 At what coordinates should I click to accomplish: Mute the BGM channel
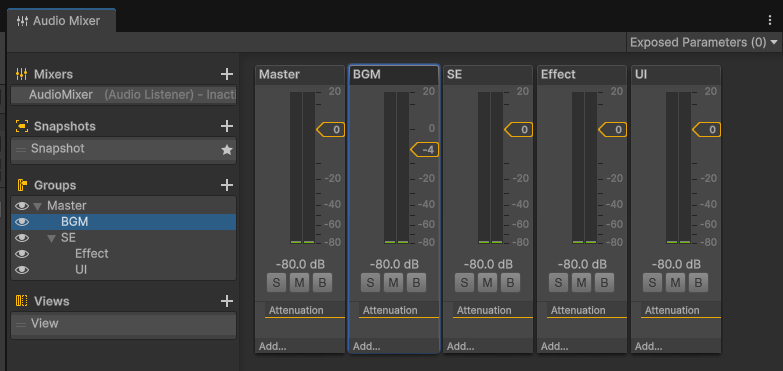[393, 283]
